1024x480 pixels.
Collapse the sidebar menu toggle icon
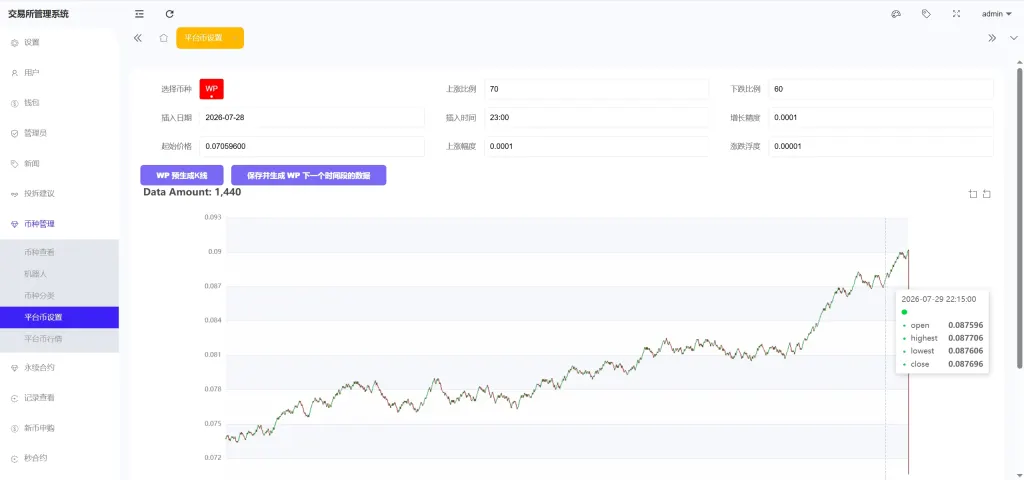coord(139,14)
